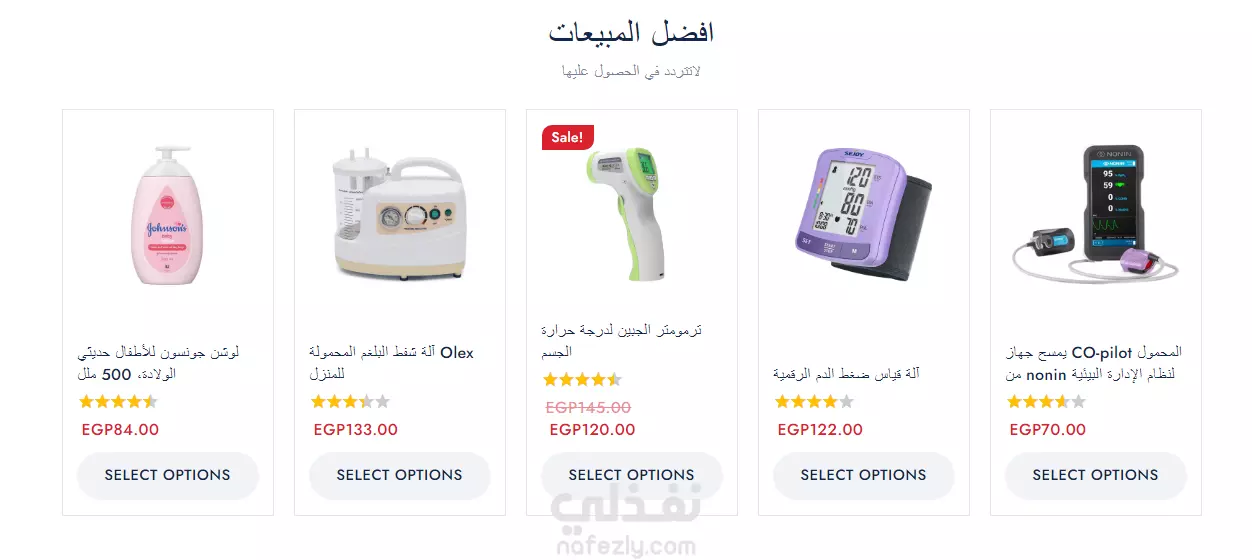Click the red Sale! badge
The image size is (1252, 560).
568,137
